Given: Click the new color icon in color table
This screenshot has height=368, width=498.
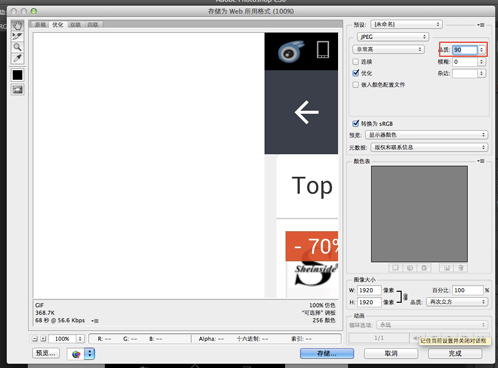Looking at the screenshot, I should pos(447,268).
